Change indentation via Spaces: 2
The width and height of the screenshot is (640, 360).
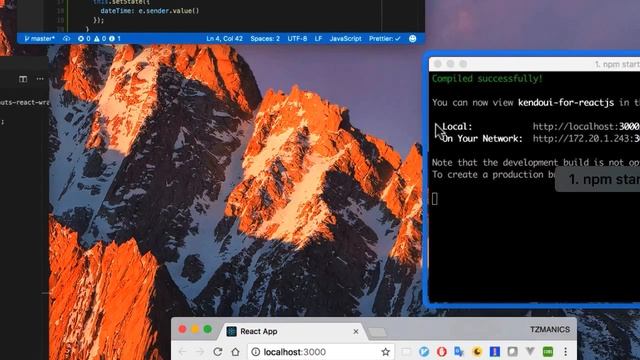pyautogui.click(x=265, y=39)
